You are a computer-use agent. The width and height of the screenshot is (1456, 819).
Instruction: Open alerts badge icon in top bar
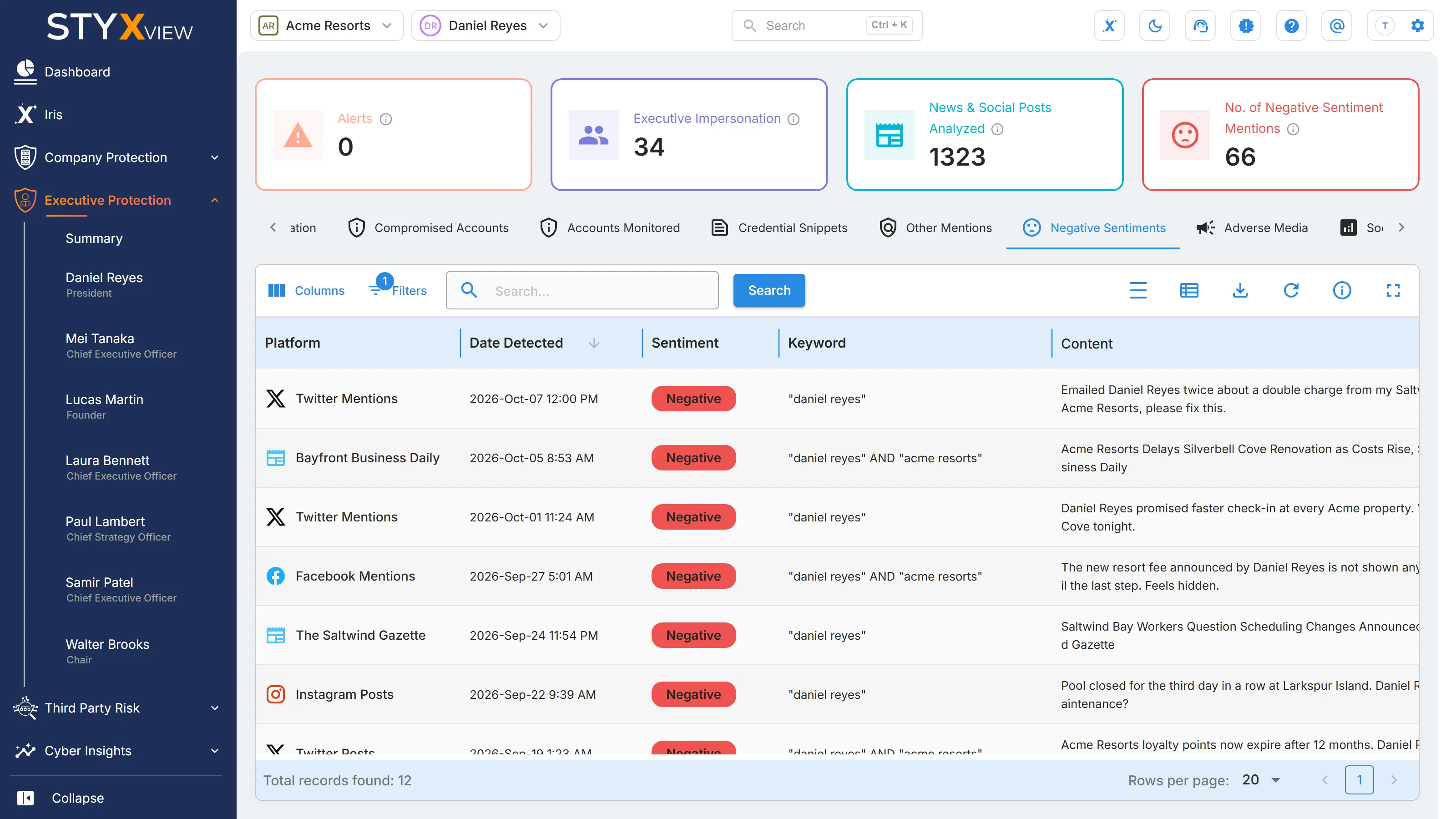click(1246, 25)
